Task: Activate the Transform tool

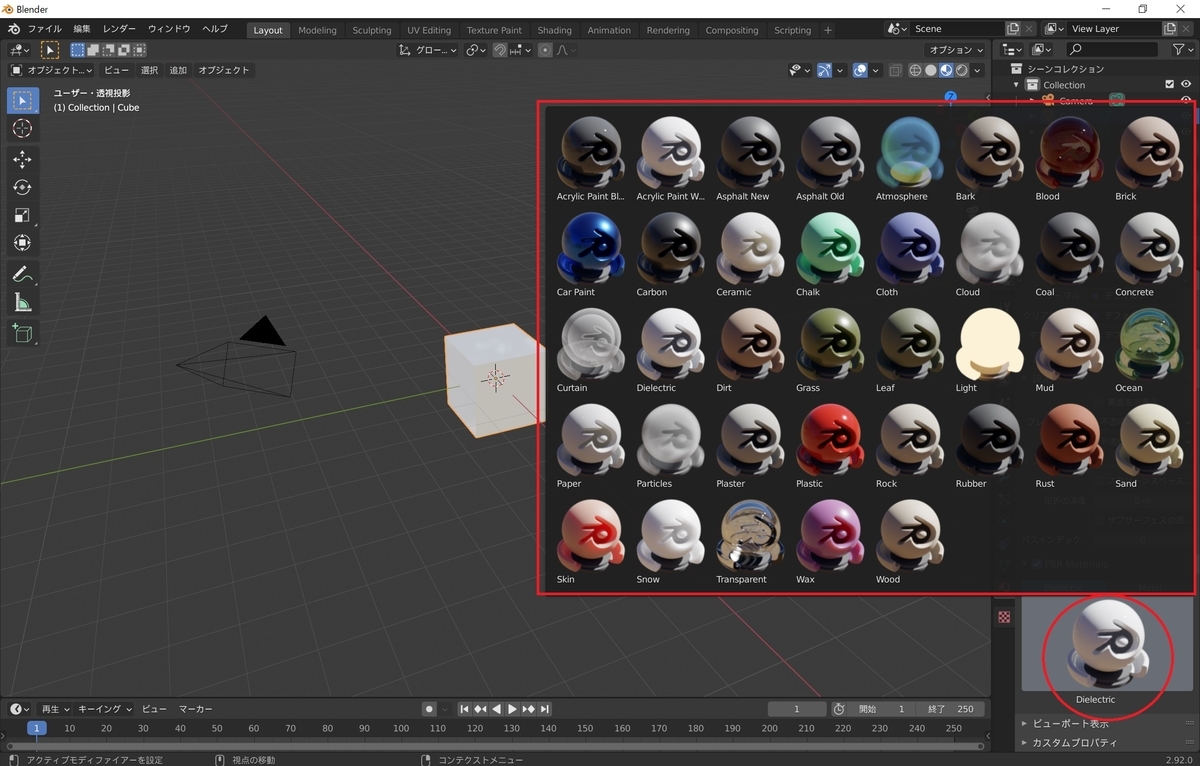Action: [22, 243]
